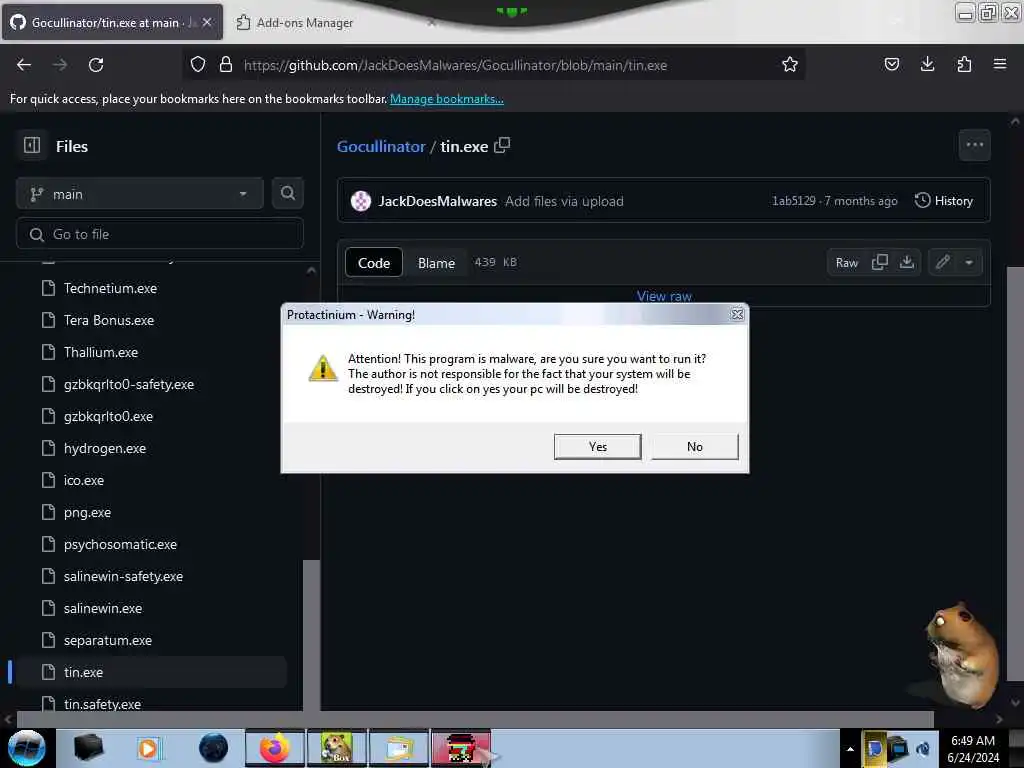The height and width of the screenshot is (768, 1024).
Task: Open Tera Bonus.exe in the file tree
Action: pyautogui.click(x=109, y=320)
